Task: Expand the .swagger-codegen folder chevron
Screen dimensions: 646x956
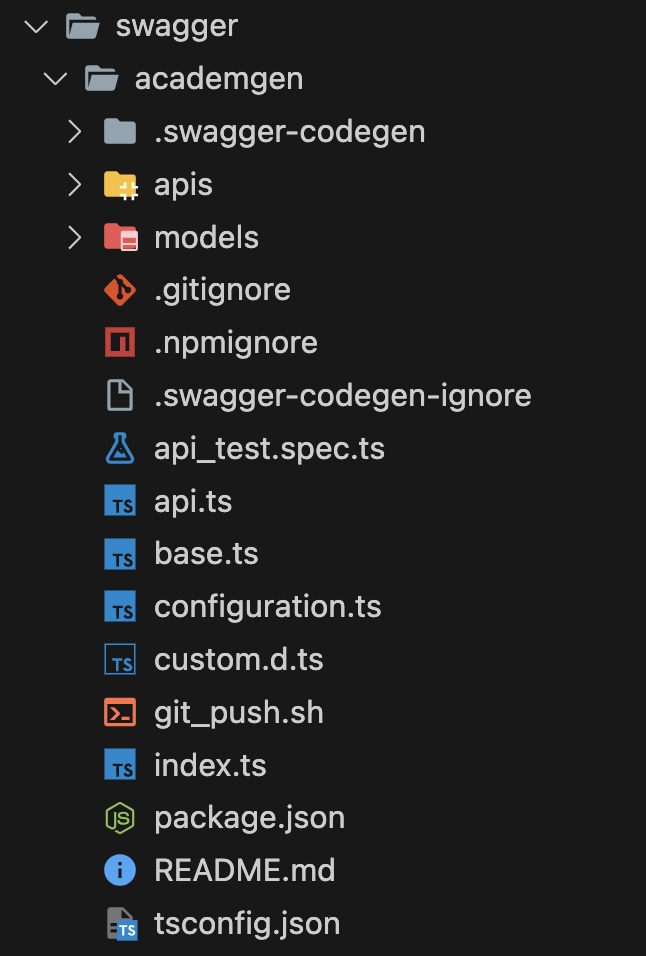Action: point(74,132)
